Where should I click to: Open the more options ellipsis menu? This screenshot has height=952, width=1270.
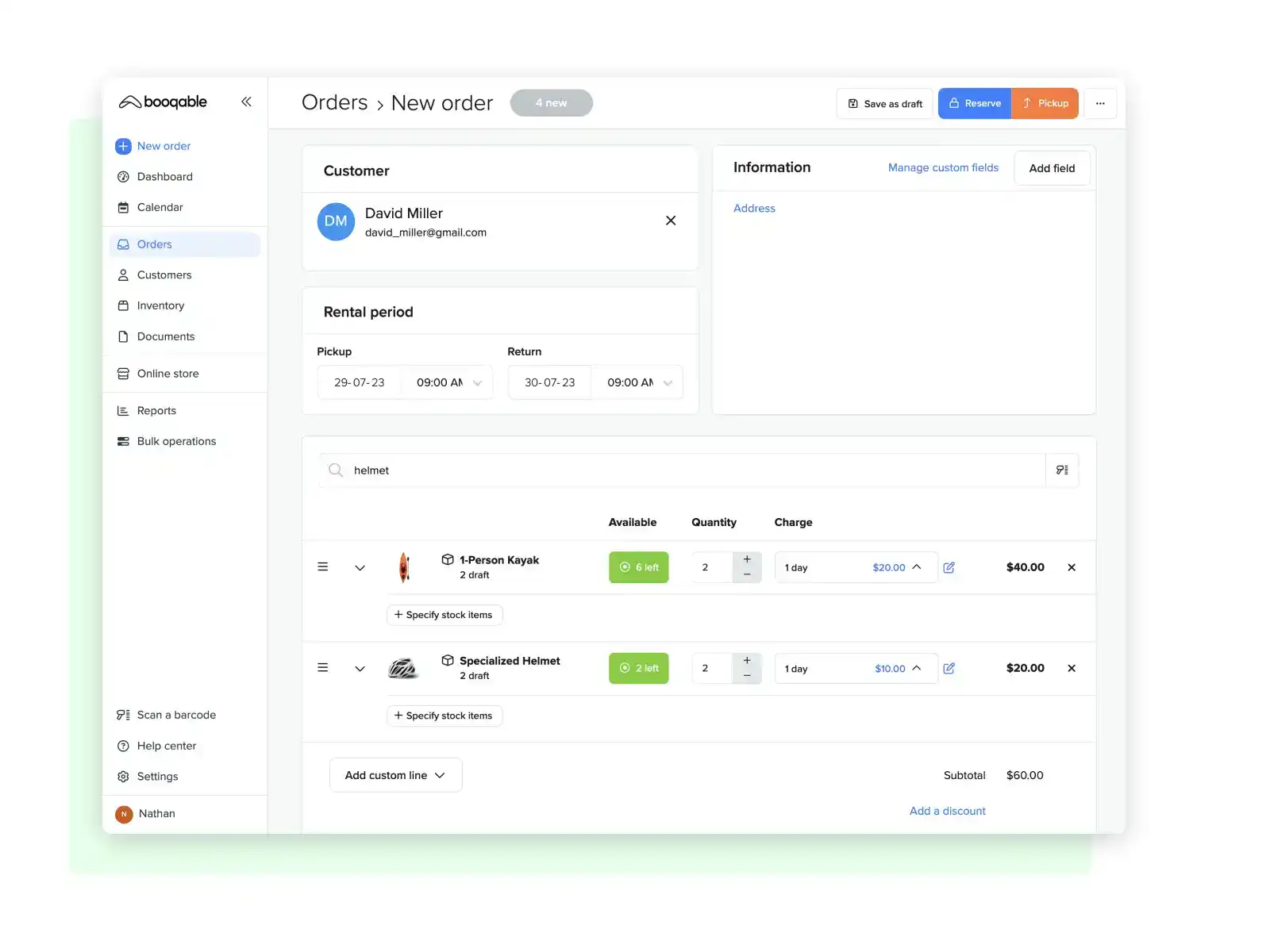point(1100,103)
